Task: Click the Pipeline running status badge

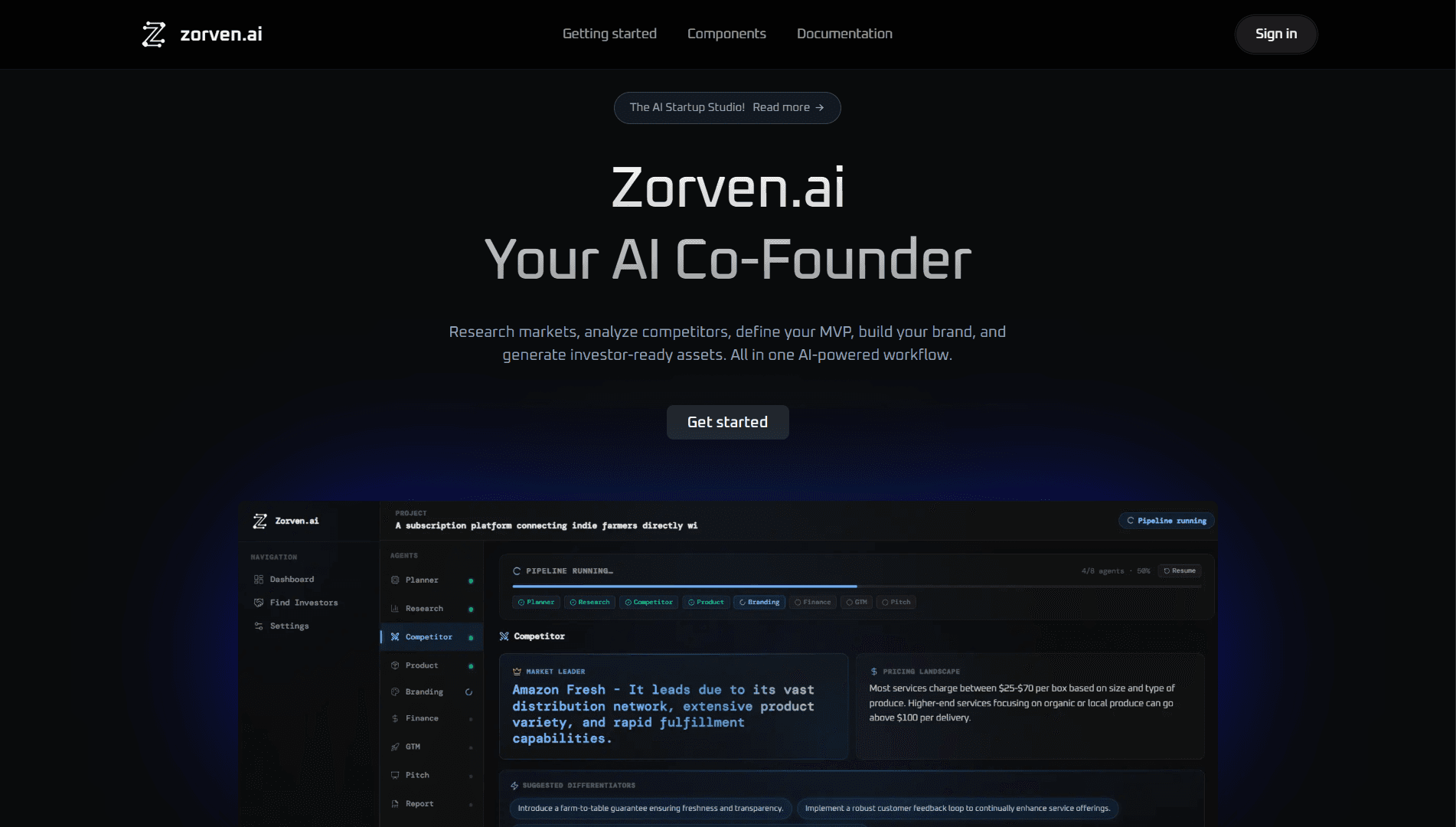Action: pos(1167,521)
